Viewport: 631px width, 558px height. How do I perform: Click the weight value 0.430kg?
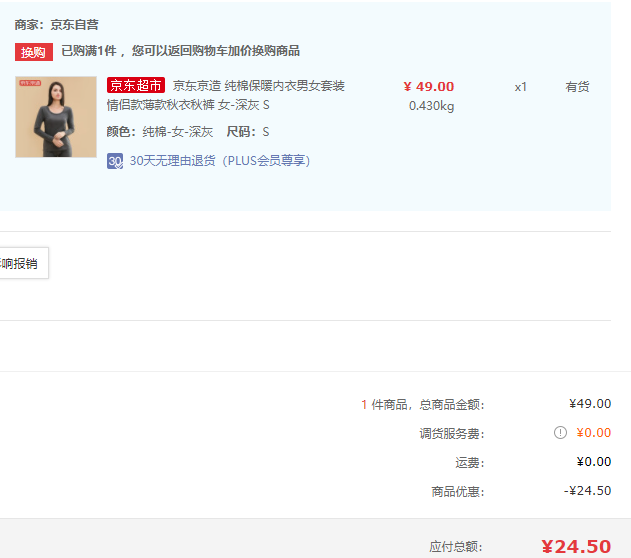pyautogui.click(x=431, y=106)
